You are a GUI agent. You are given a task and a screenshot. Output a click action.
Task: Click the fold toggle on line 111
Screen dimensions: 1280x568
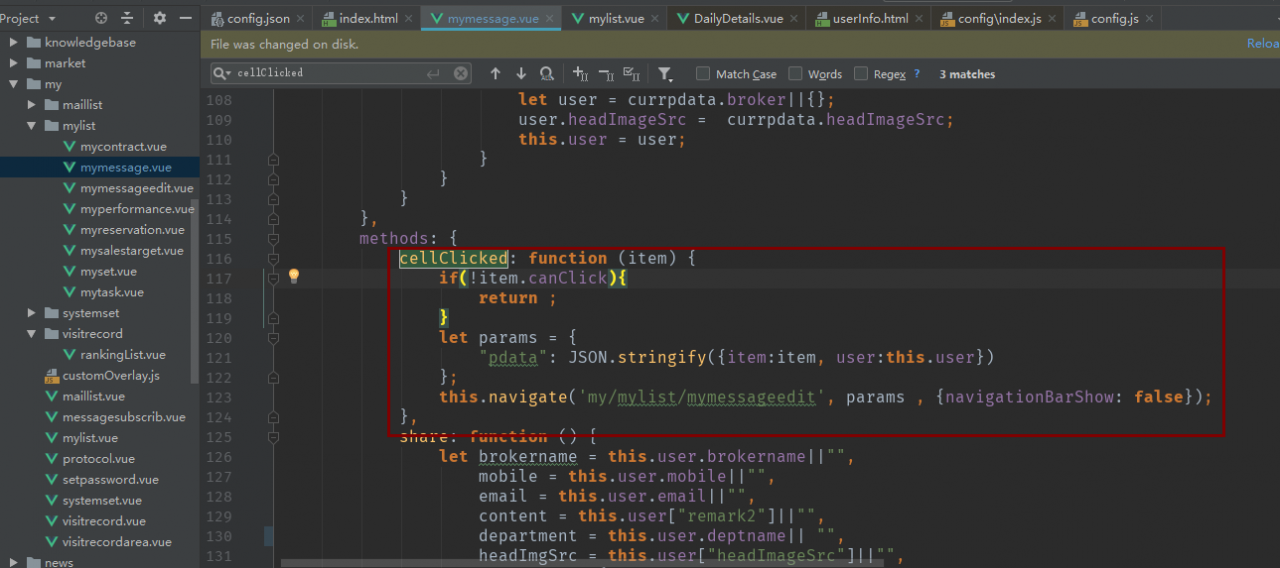(x=273, y=160)
